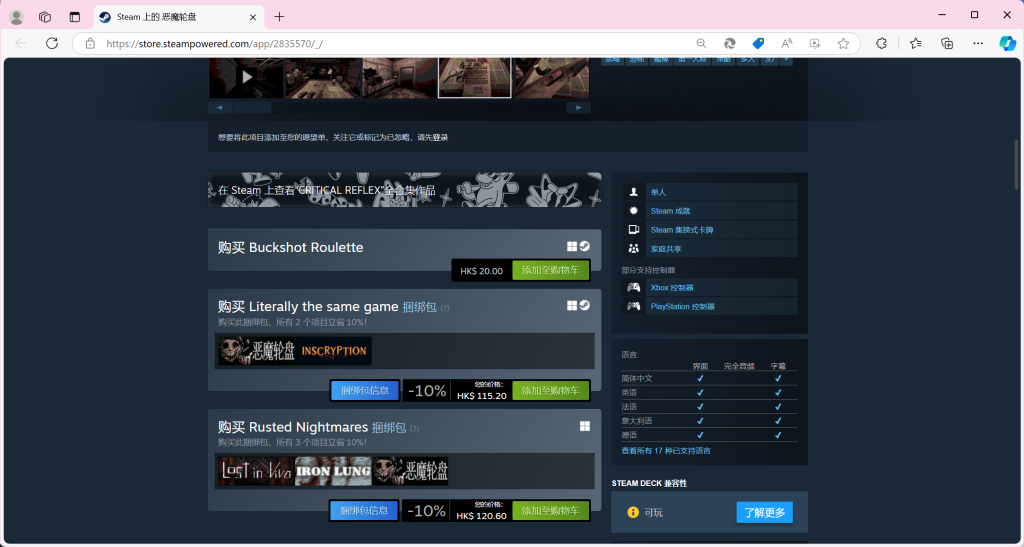Screen dimensions: 1024x547
Task: Click the 了解更多 Steam Deck button
Action: (764, 512)
